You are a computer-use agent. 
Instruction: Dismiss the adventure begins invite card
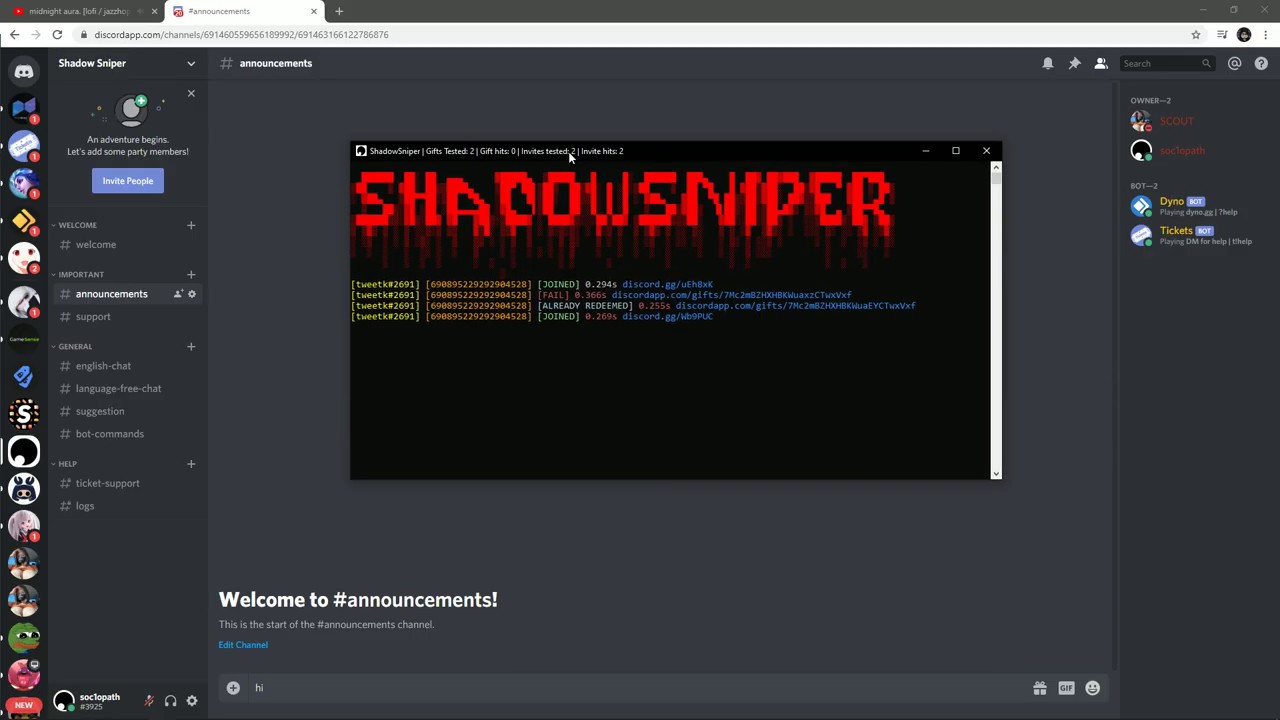191,93
